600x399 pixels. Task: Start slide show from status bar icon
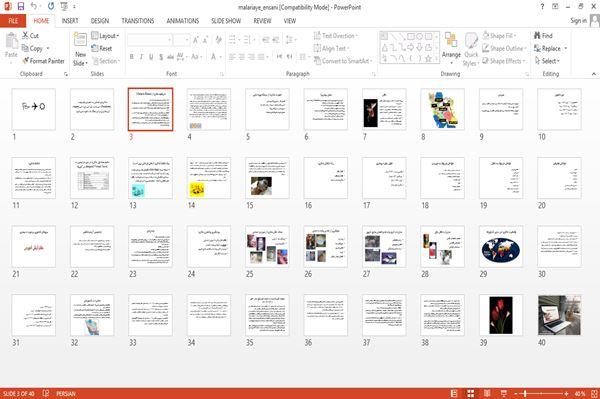pos(504,393)
